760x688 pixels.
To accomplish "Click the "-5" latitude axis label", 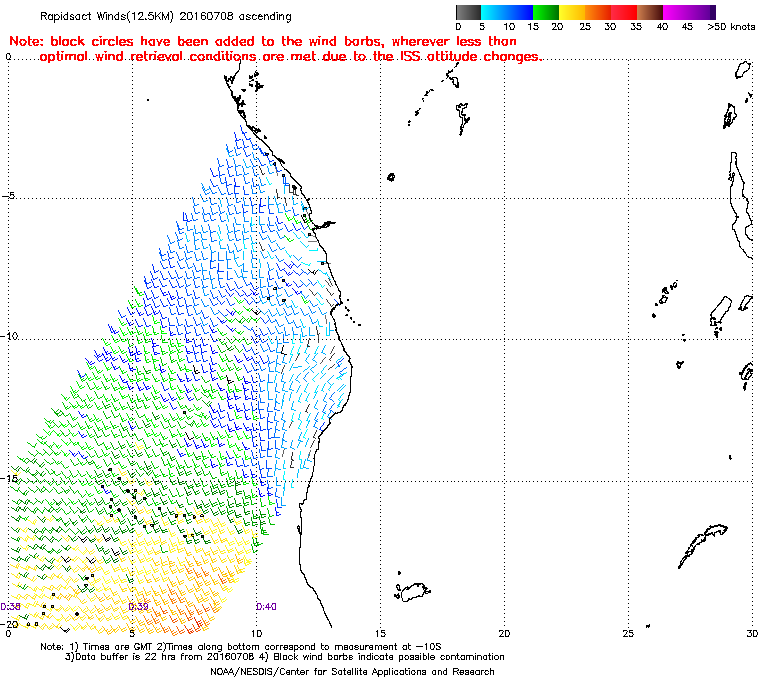I will pyautogui.click(x=8, y=196).
